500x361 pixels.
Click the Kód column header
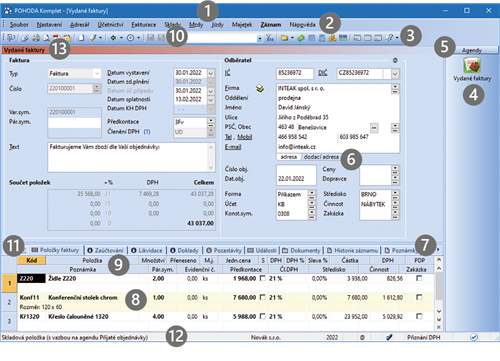pos(31,260)
